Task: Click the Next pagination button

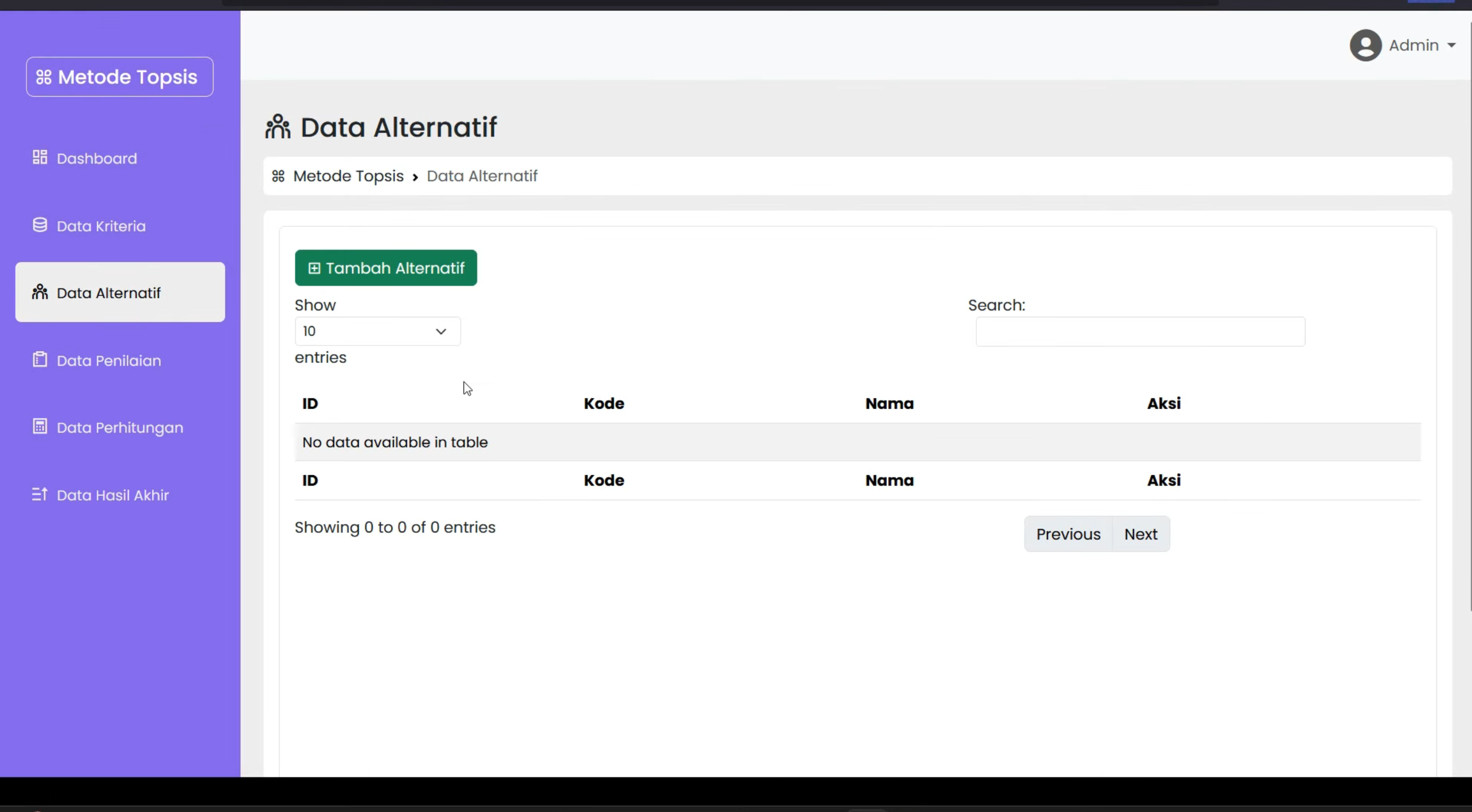Action: pos(1141,534)
